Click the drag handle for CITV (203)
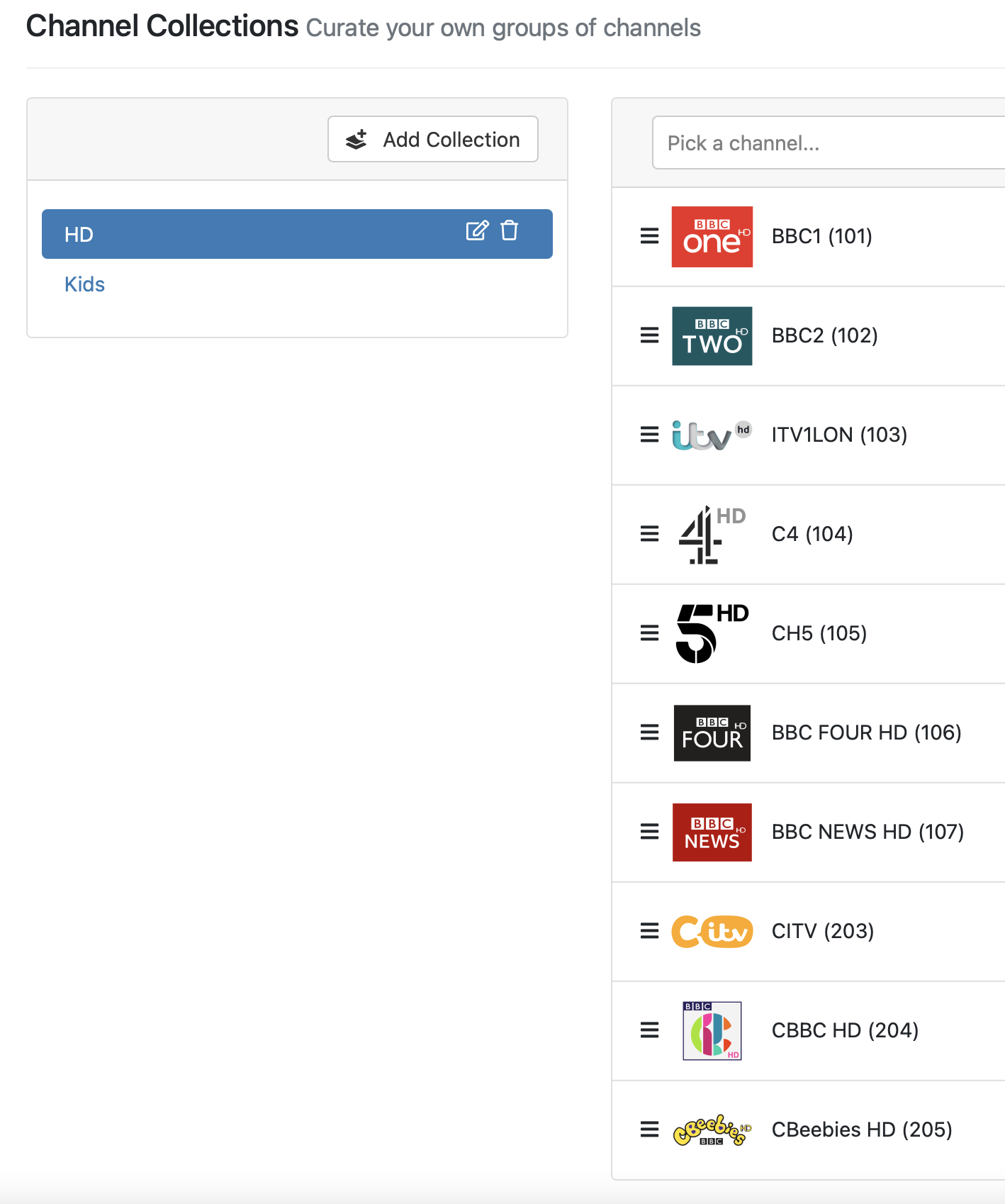1005x1204 pixels. [649, 931]
